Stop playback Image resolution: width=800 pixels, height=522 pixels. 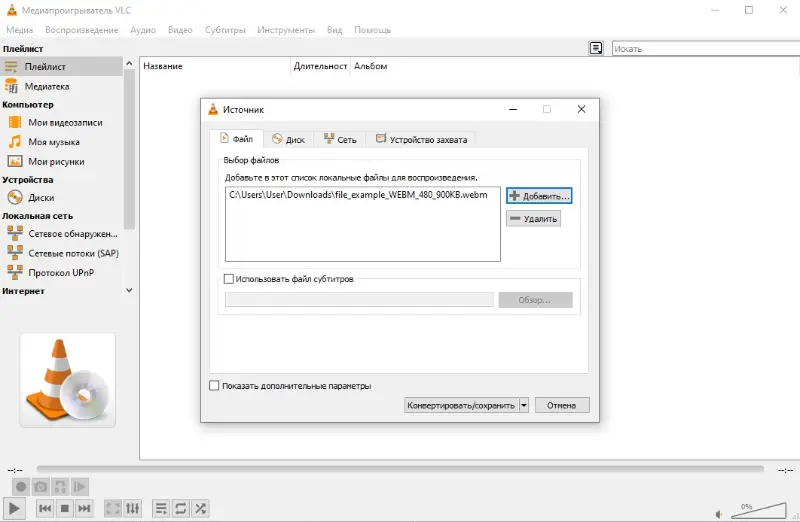tap(65, 508)
